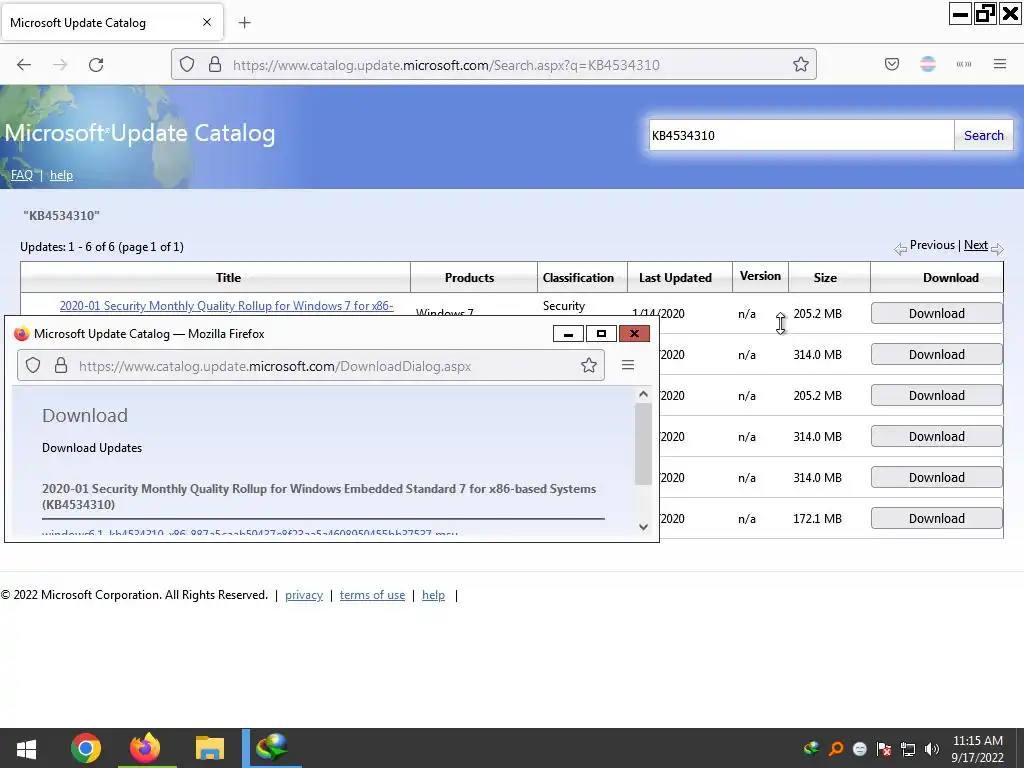Download the first-row Windows 7 x86 rollup
Viewport: 1024px width, 768px height.
(x=936, y=313)
